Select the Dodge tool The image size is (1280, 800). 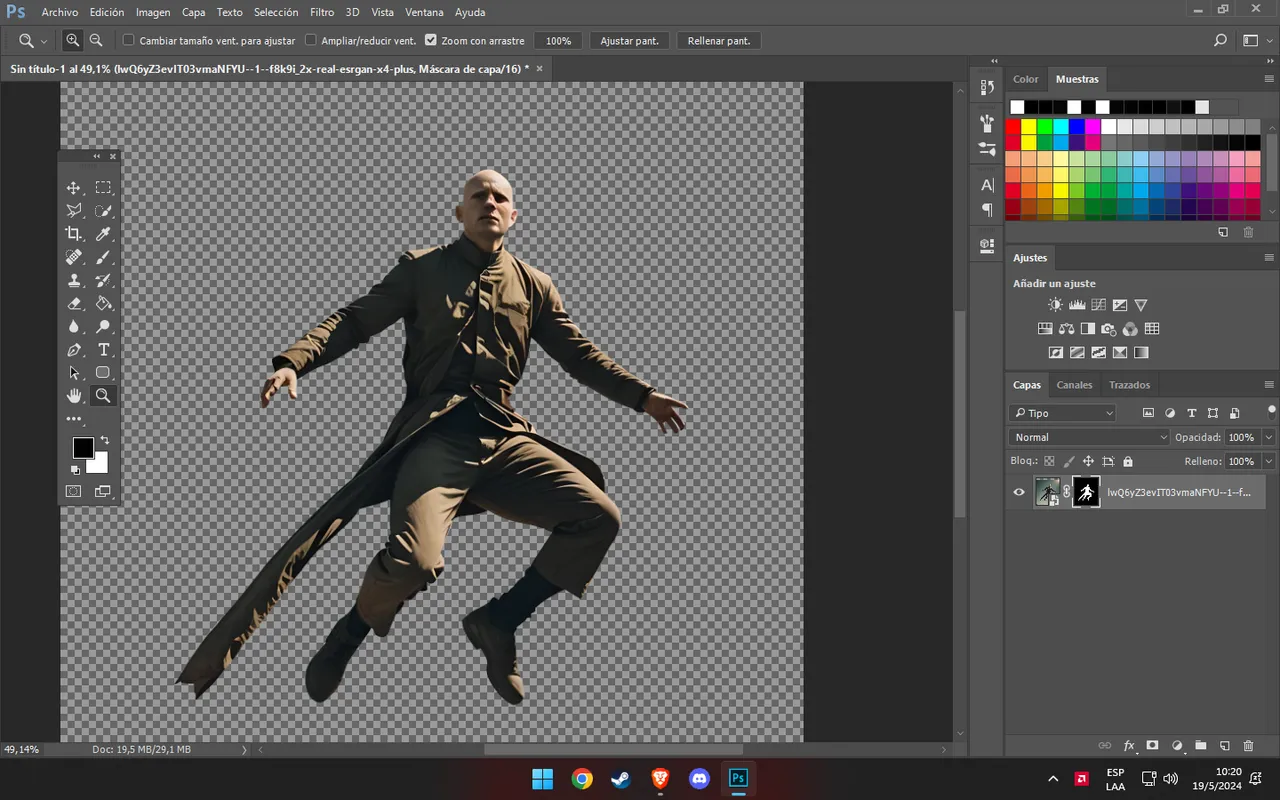(103, 327)
